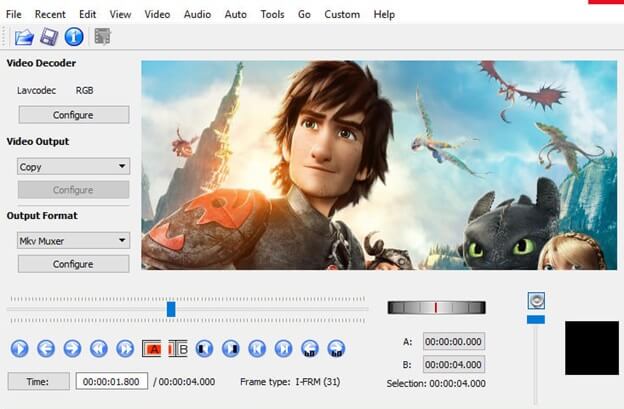
Task: Set selection start marker A
Action: (x=152, y=349)
